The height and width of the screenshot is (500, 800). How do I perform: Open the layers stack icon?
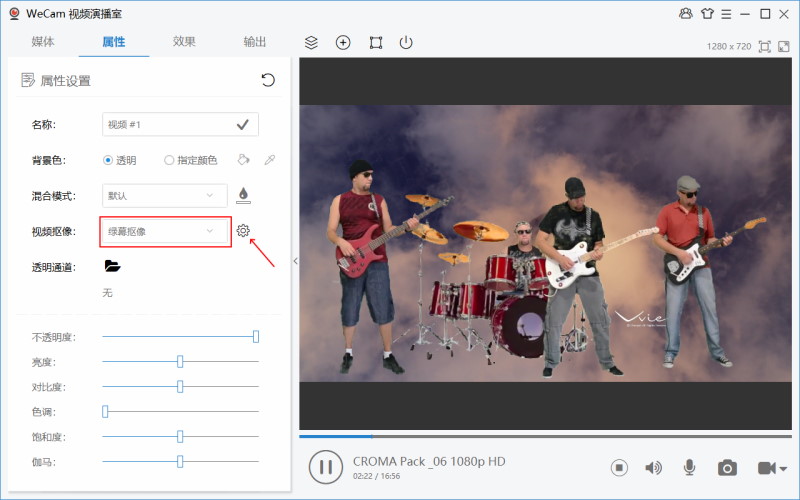click(311, 43)
